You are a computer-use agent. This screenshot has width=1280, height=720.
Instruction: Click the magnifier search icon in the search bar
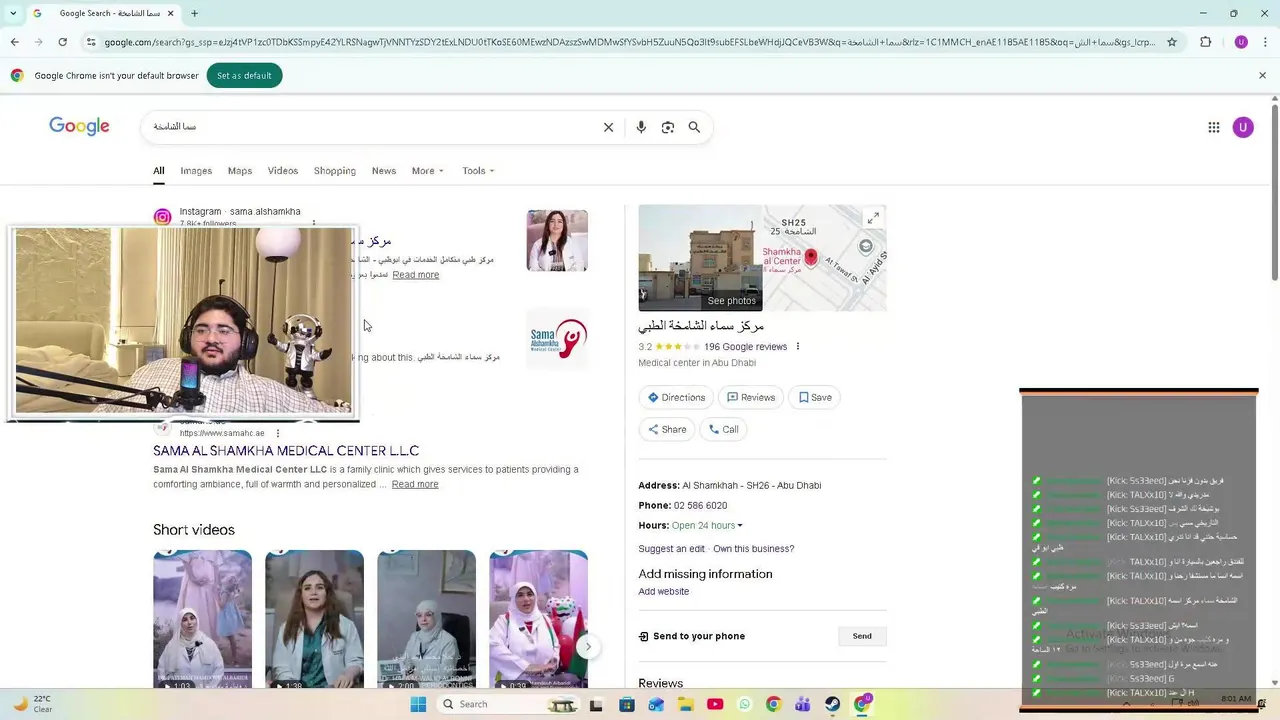[x=694, y=127]
